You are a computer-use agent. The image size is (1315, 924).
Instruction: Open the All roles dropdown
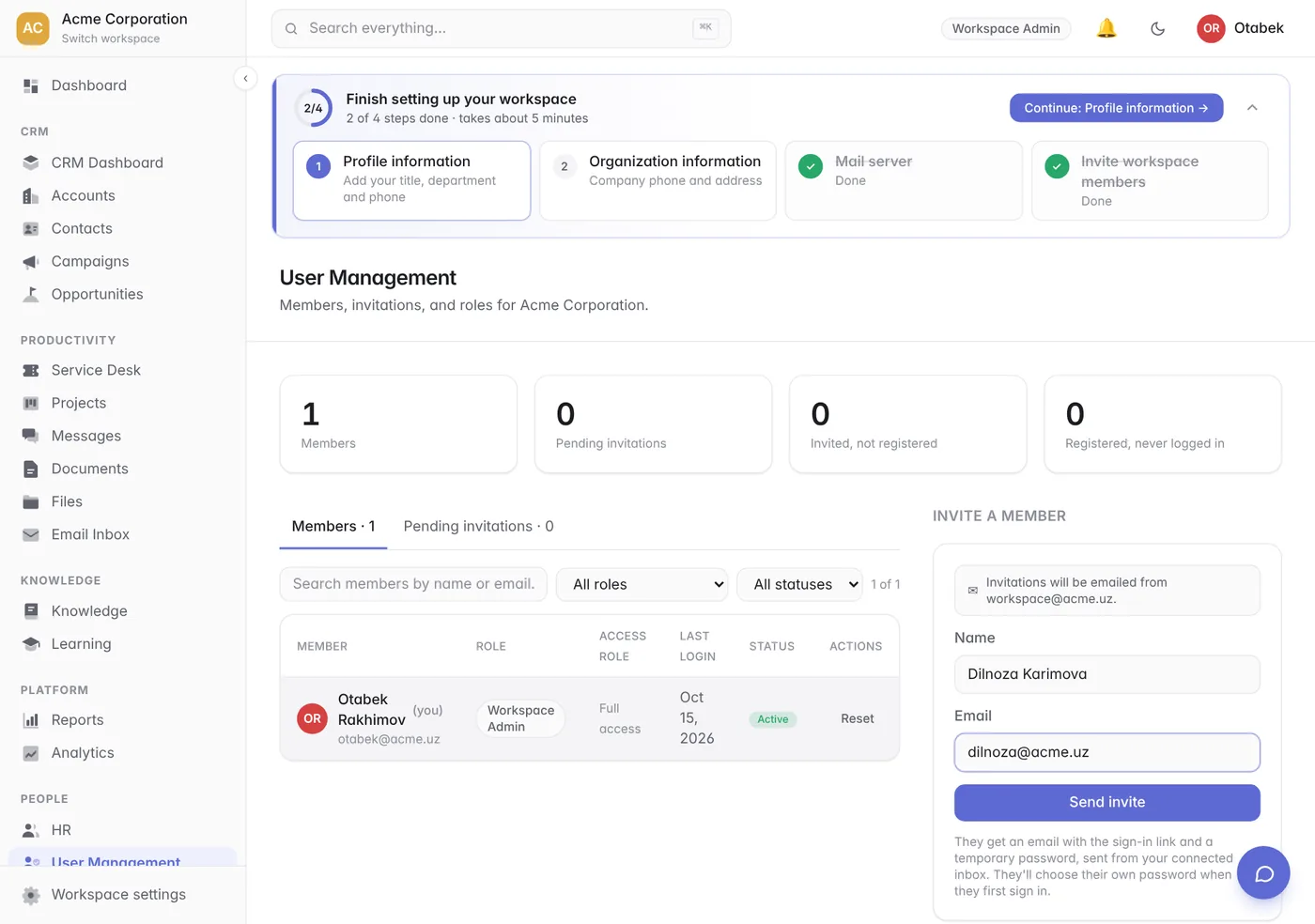point(642,584)
